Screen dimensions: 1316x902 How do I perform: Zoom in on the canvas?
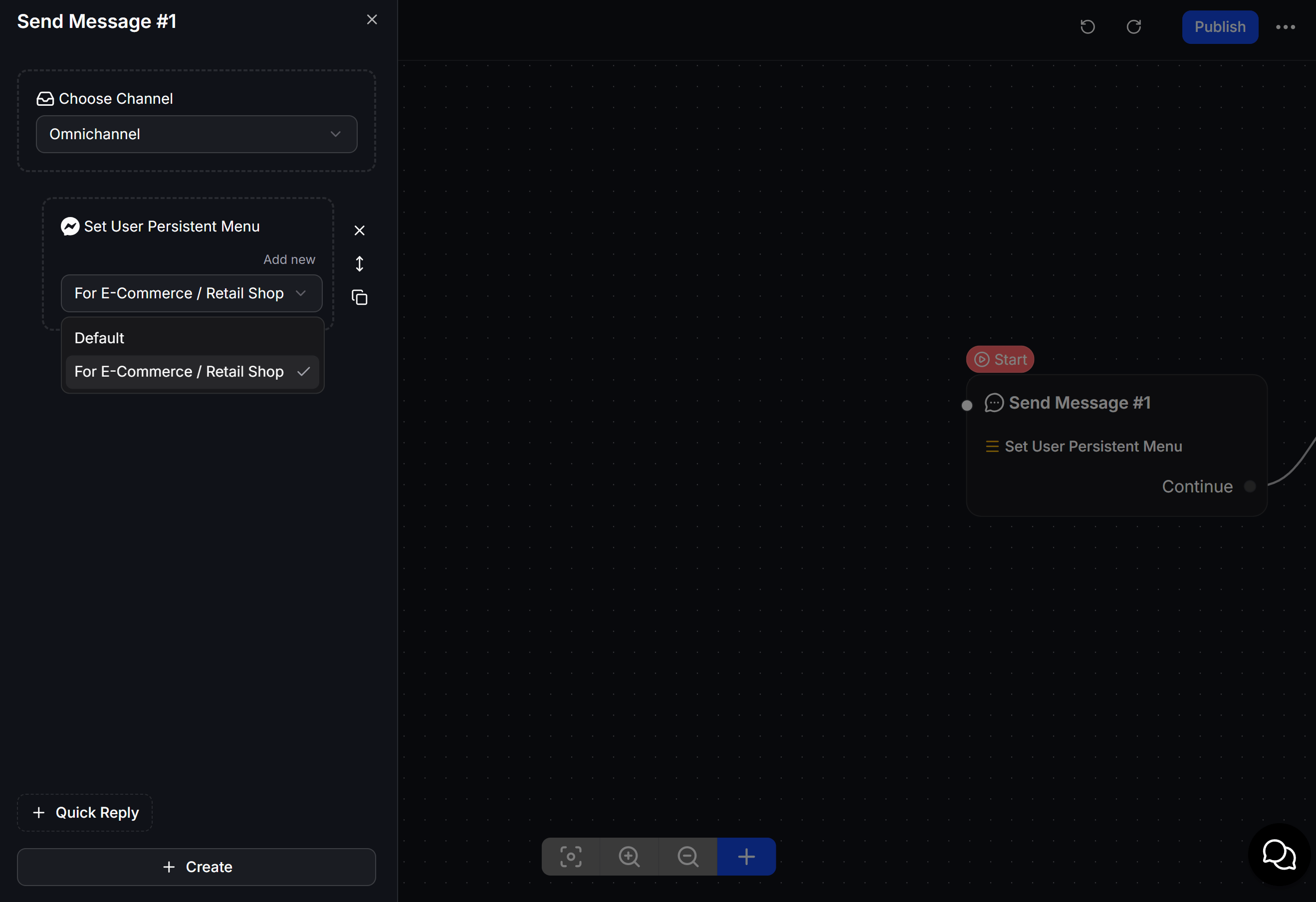tap(629, 857)
